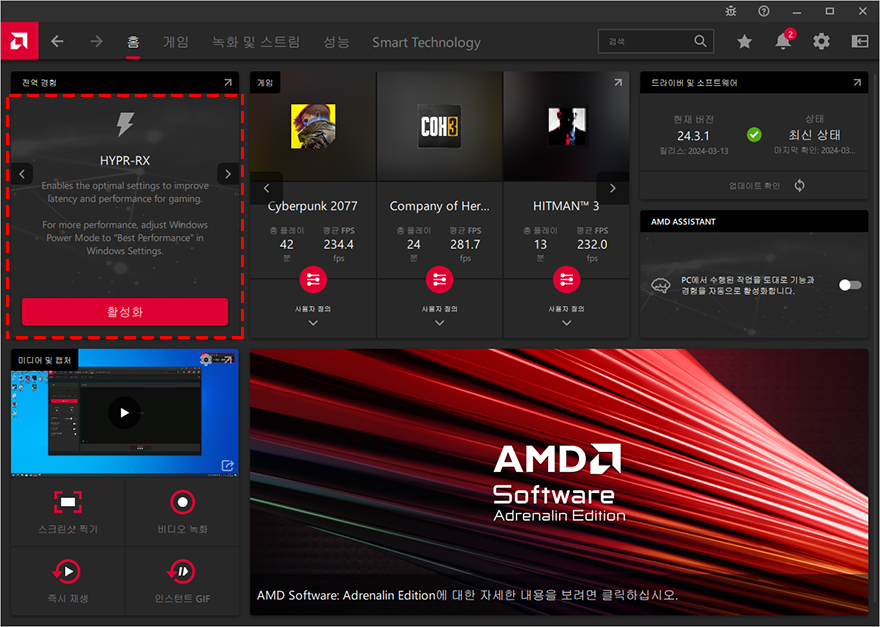Click the 활성화 button
The width and height of the screenshot is (880, 627).
click(x=125, y=312)
